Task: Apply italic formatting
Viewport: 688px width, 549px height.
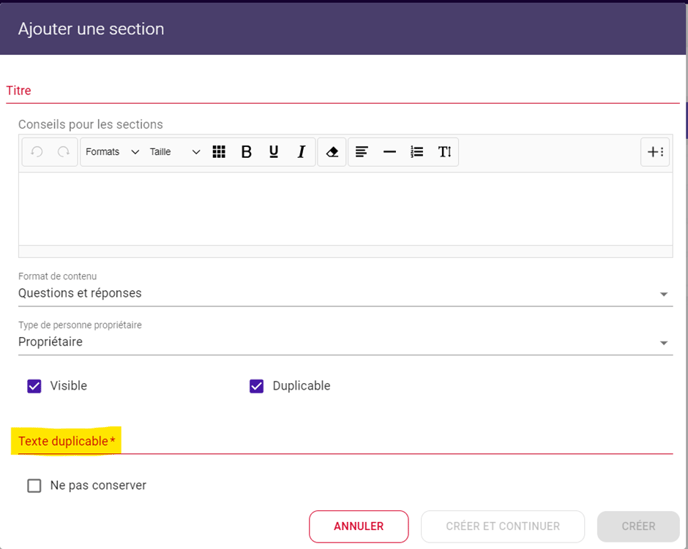Action: click(301, 152)
